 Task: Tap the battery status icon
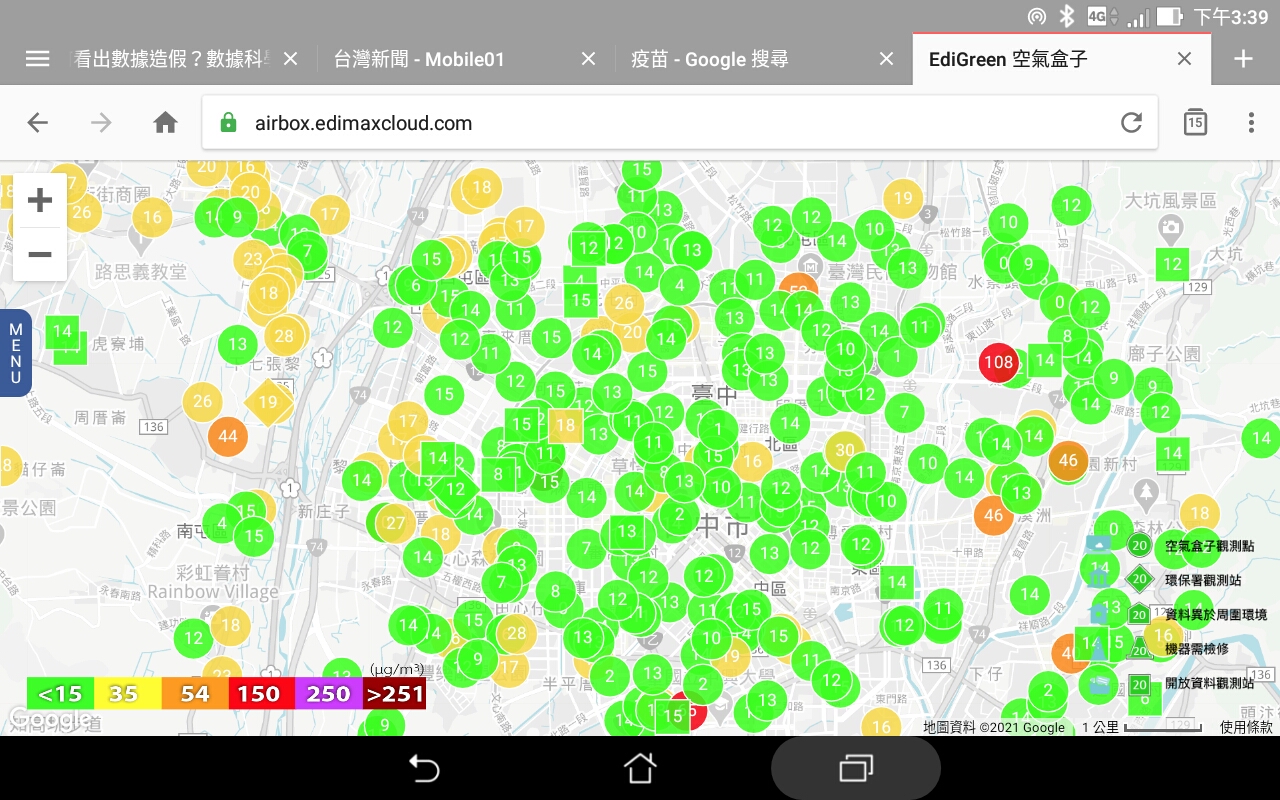(1169, 17)
